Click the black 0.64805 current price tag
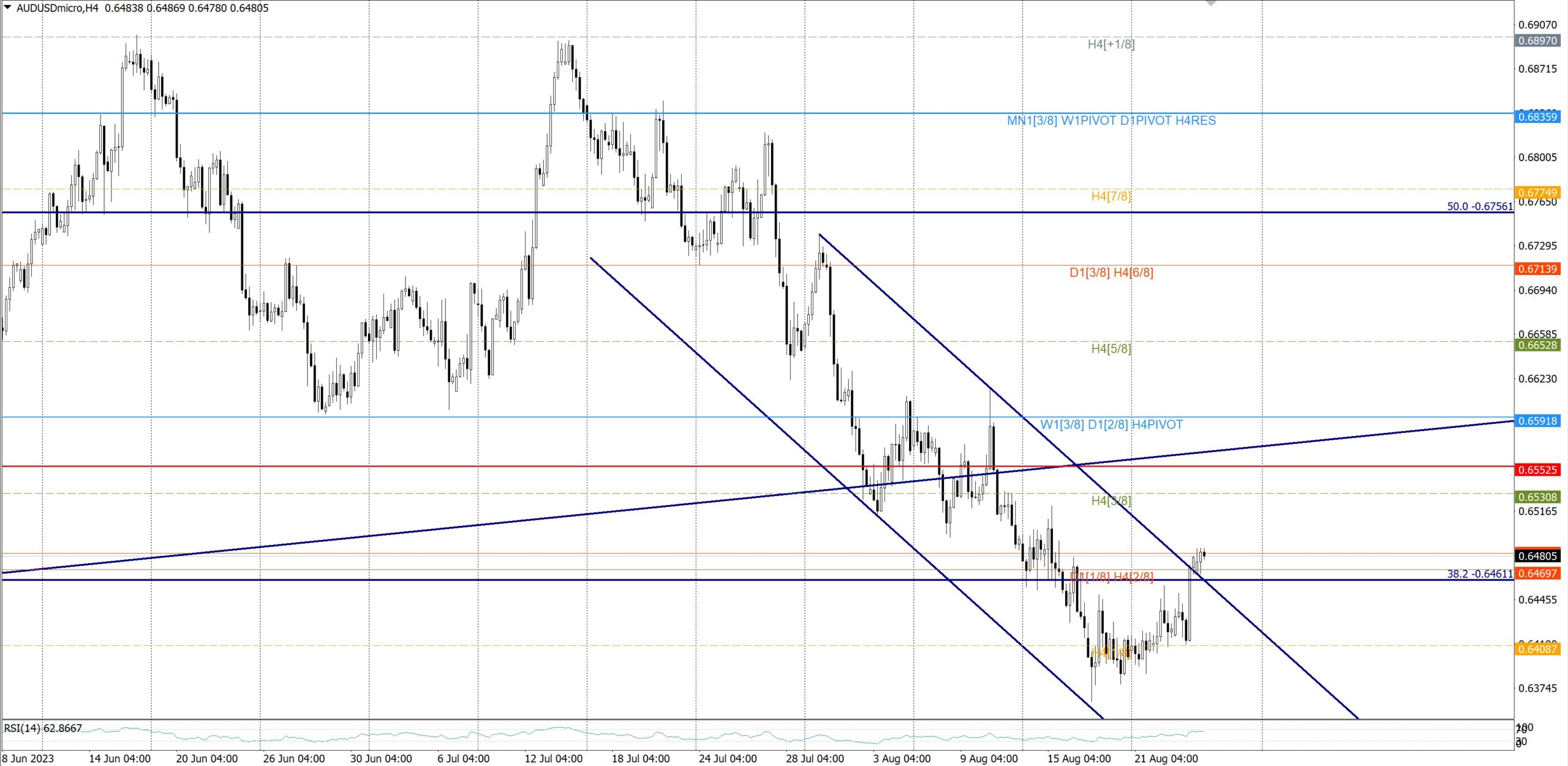This screenshot has height=766, width=1568. pyautogui.click(x=1537, y=556)
